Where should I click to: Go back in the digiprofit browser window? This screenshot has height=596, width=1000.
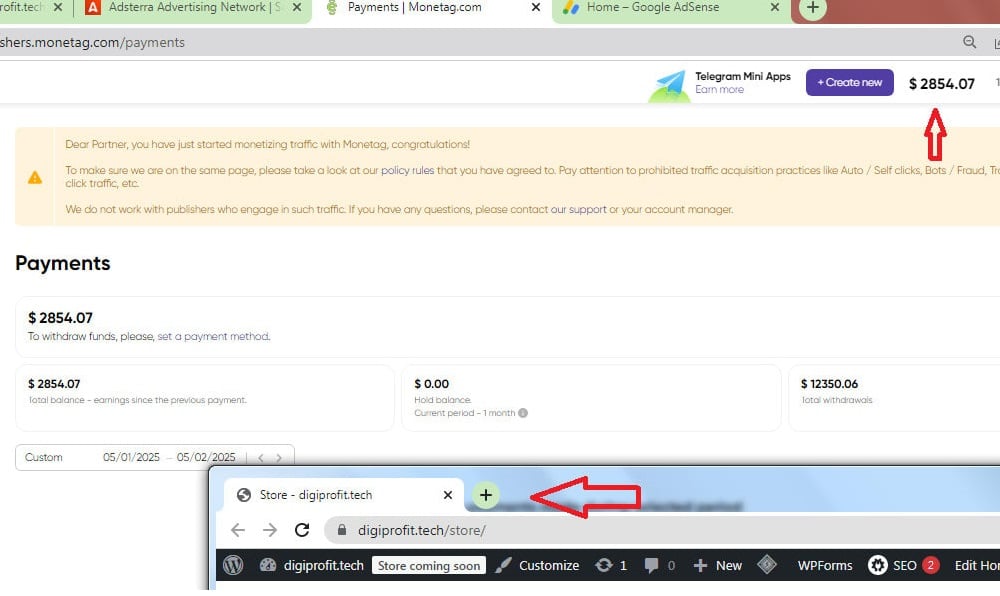237,530
